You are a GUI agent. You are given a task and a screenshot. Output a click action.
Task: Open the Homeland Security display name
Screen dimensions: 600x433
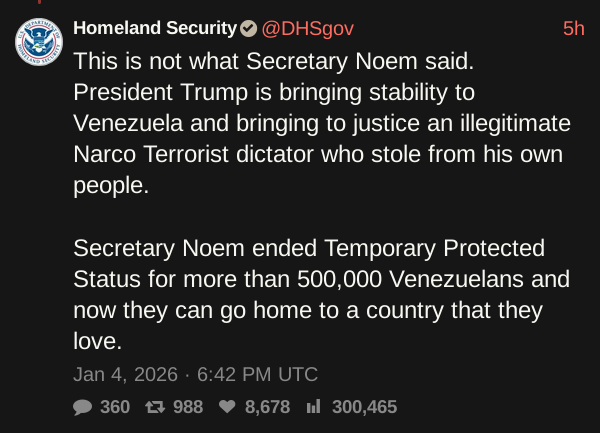154,28
